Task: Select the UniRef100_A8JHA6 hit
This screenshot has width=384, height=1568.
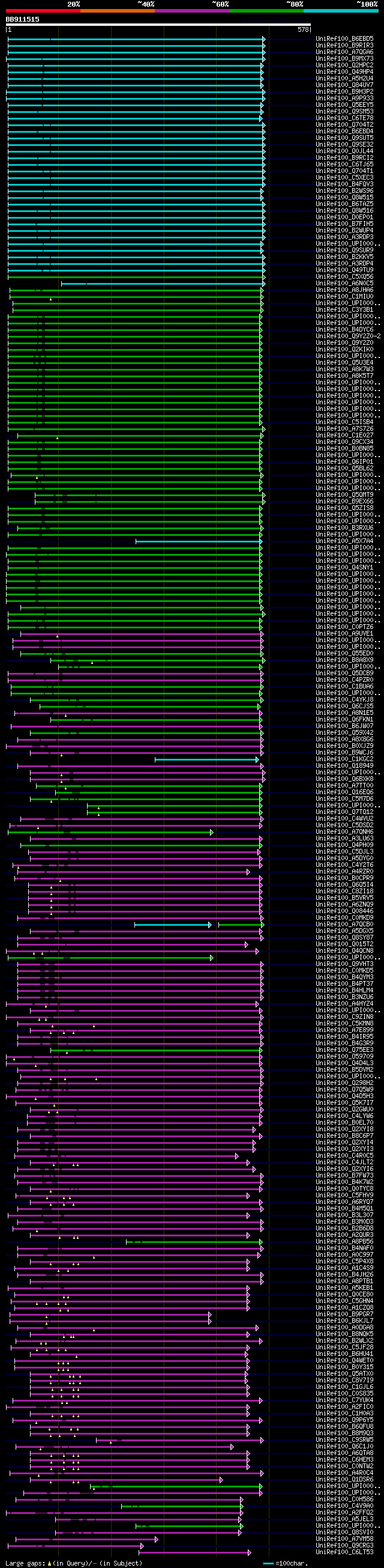Action: tap(344, 290)
